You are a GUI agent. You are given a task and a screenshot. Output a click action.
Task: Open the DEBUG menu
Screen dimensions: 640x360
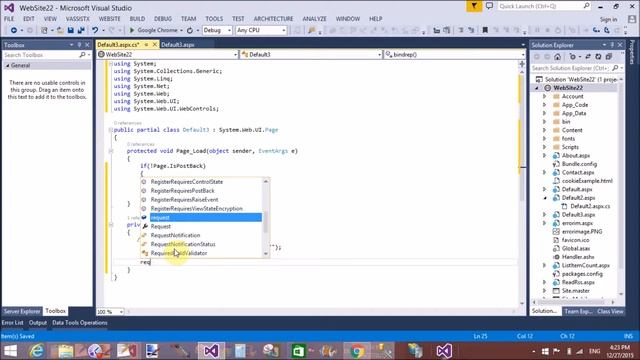tap(163, 19)
